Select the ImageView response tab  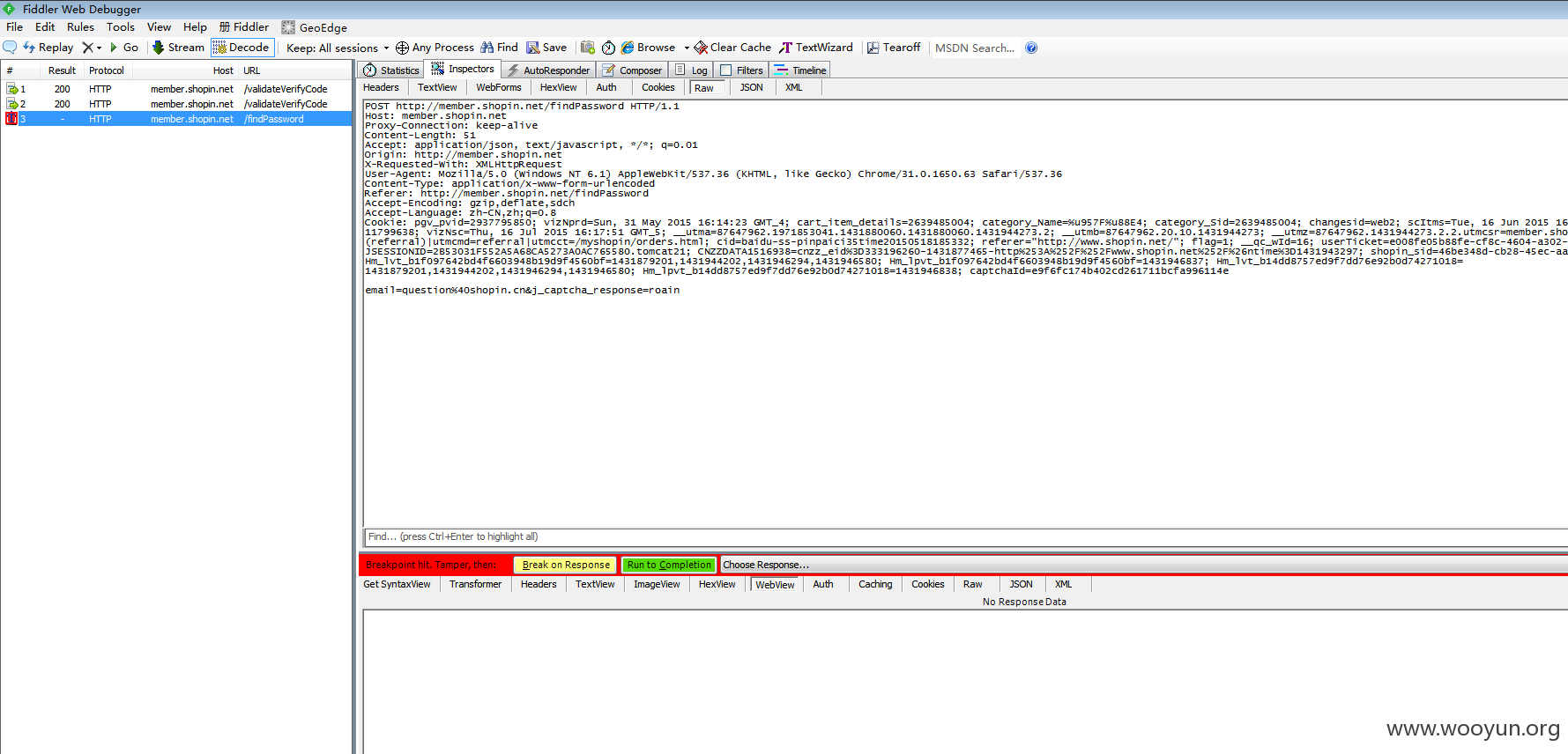pyautogui.click(x=657, y=584)
